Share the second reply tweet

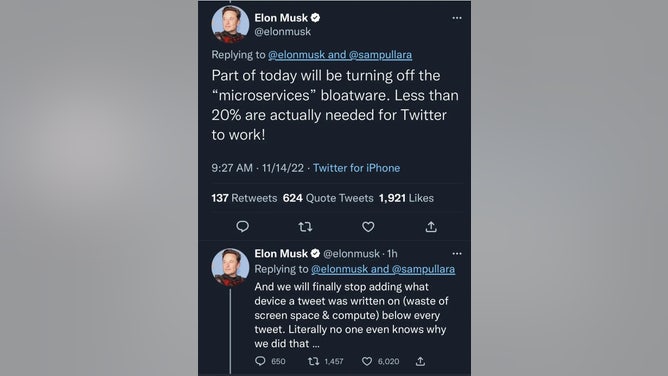coord(420,361)
